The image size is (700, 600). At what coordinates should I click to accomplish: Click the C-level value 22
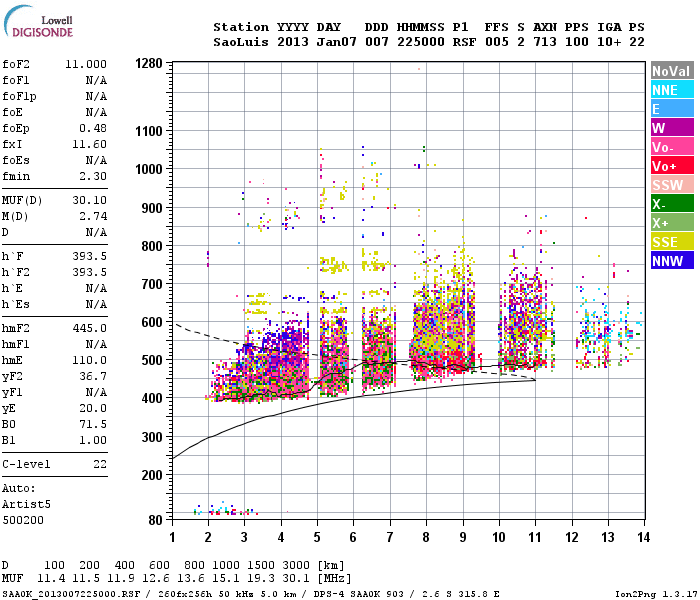(100, 464)
